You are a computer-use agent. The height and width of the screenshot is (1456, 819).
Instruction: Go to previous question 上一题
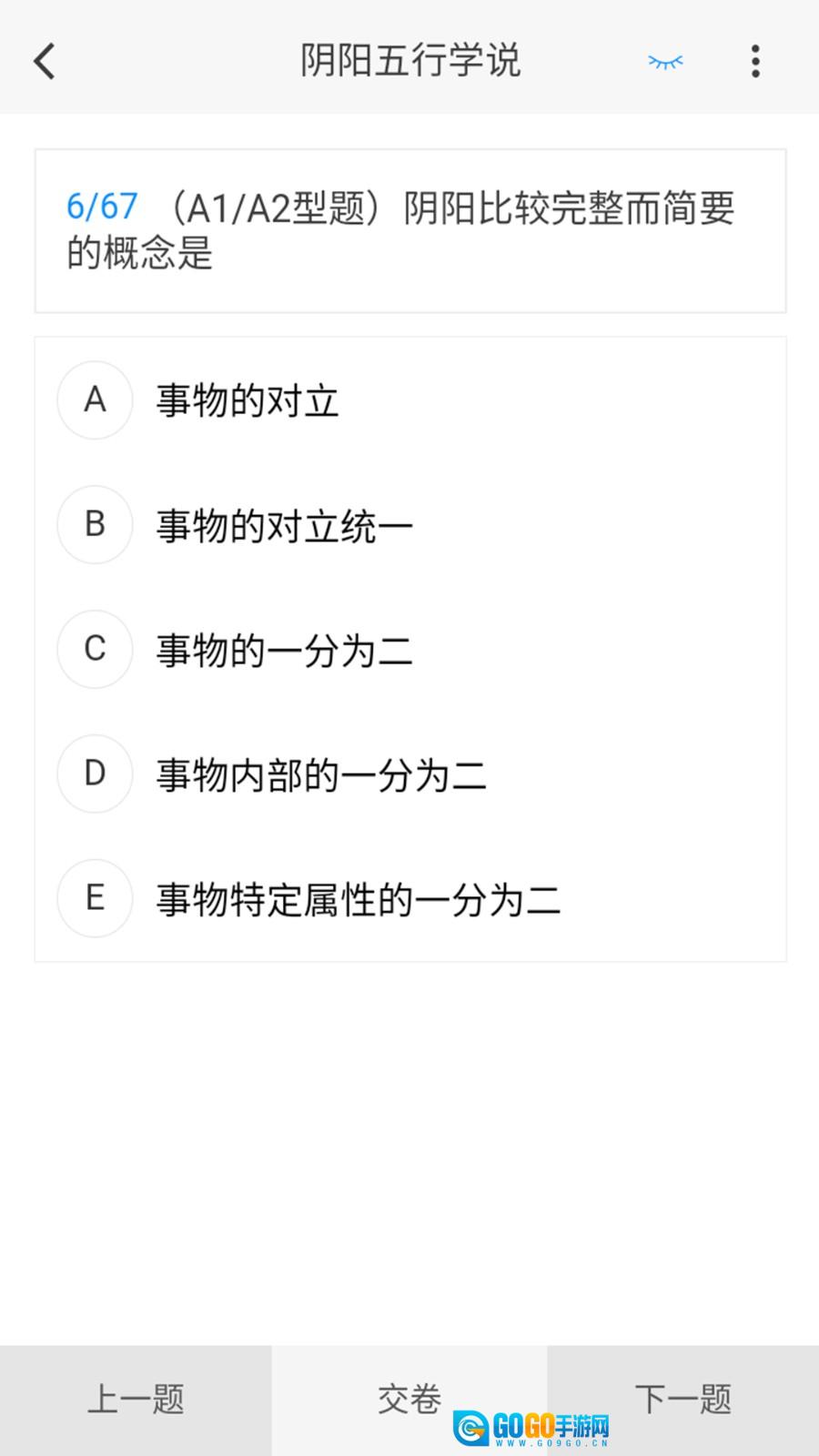tap(136, 1400)
